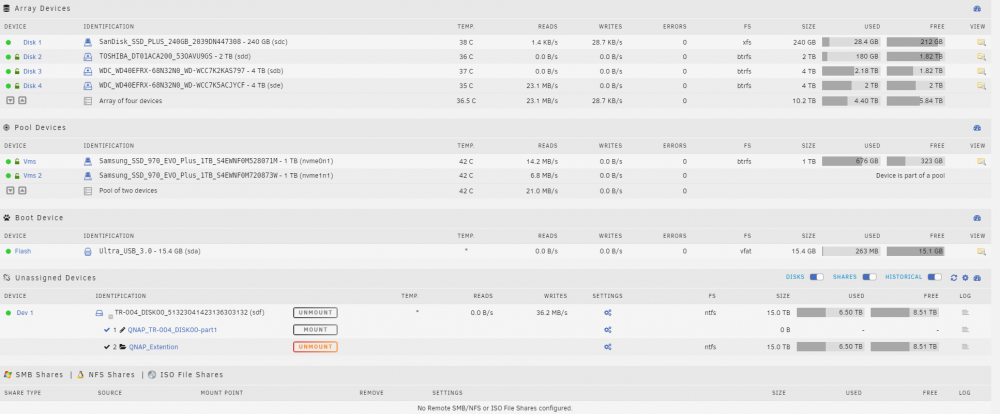Browse Disk 2 contents via View icon
The height and width of the screenshot is (414, 1000).
pyautogui.click(x=981, y=57)
